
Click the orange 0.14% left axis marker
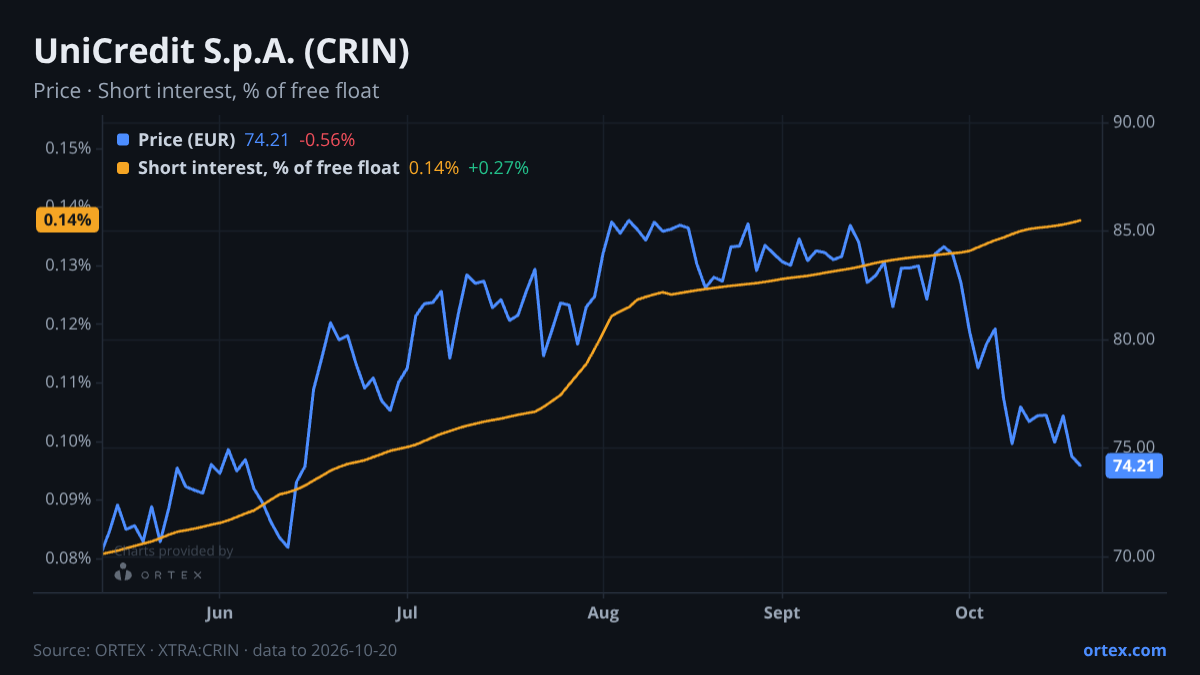(67, 220)
